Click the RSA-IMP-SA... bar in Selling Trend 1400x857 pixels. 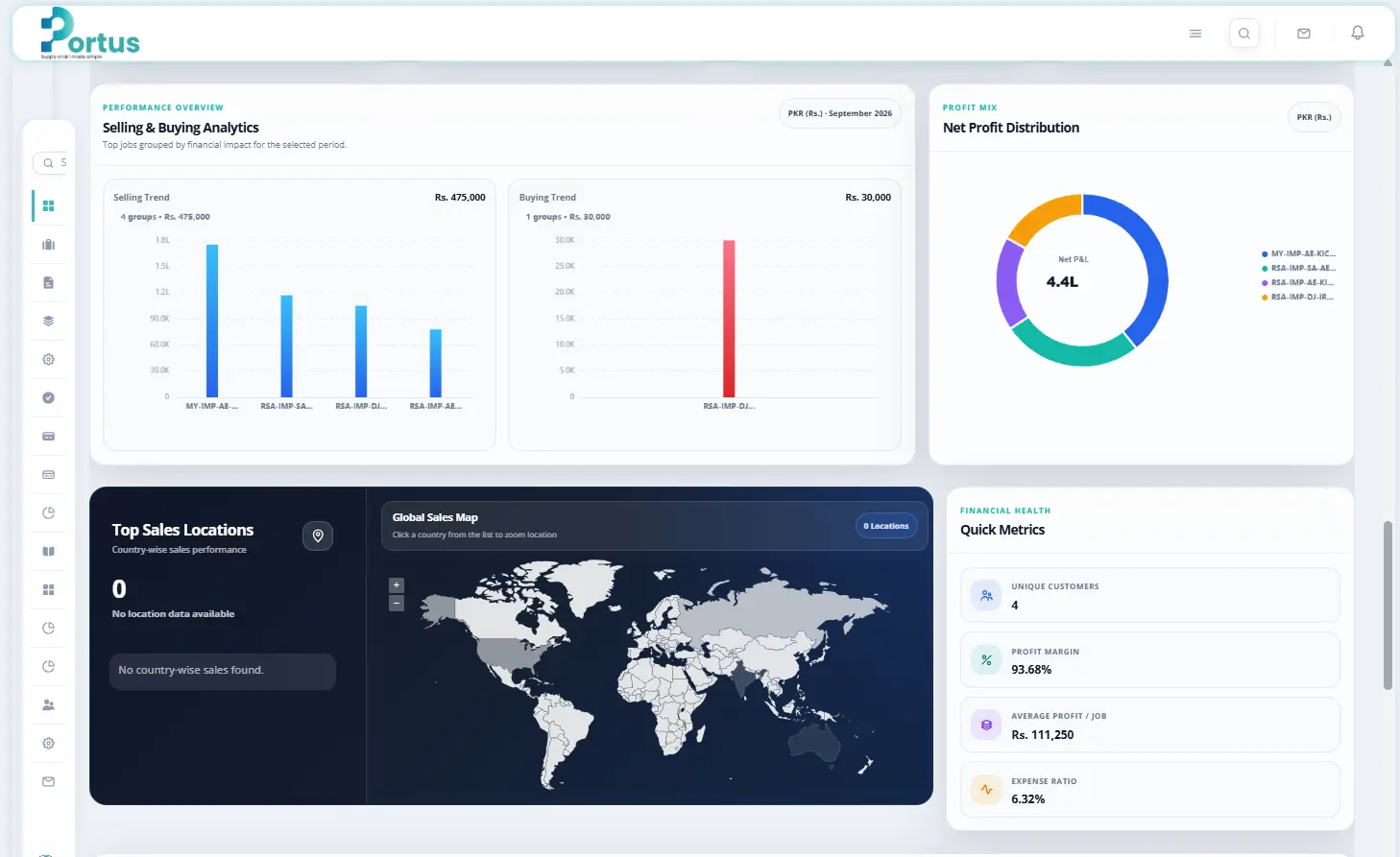[286, 345]
